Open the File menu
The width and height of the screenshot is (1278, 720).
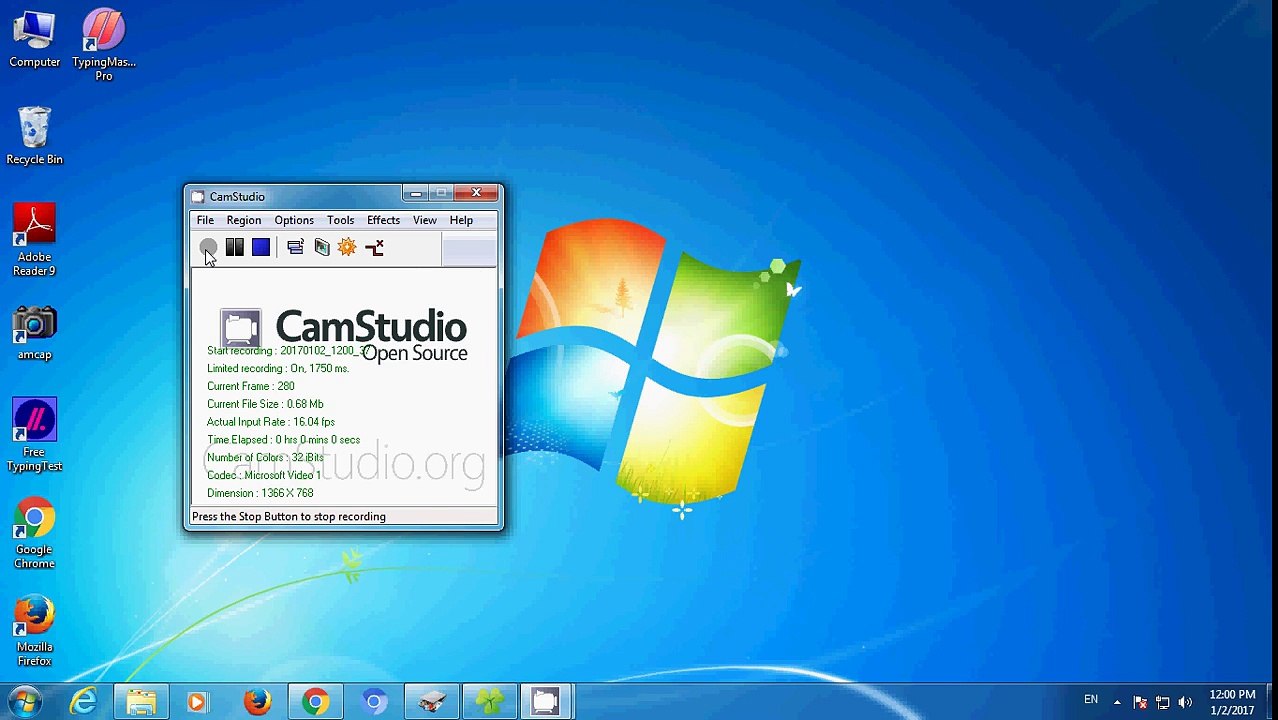(205, 220)
